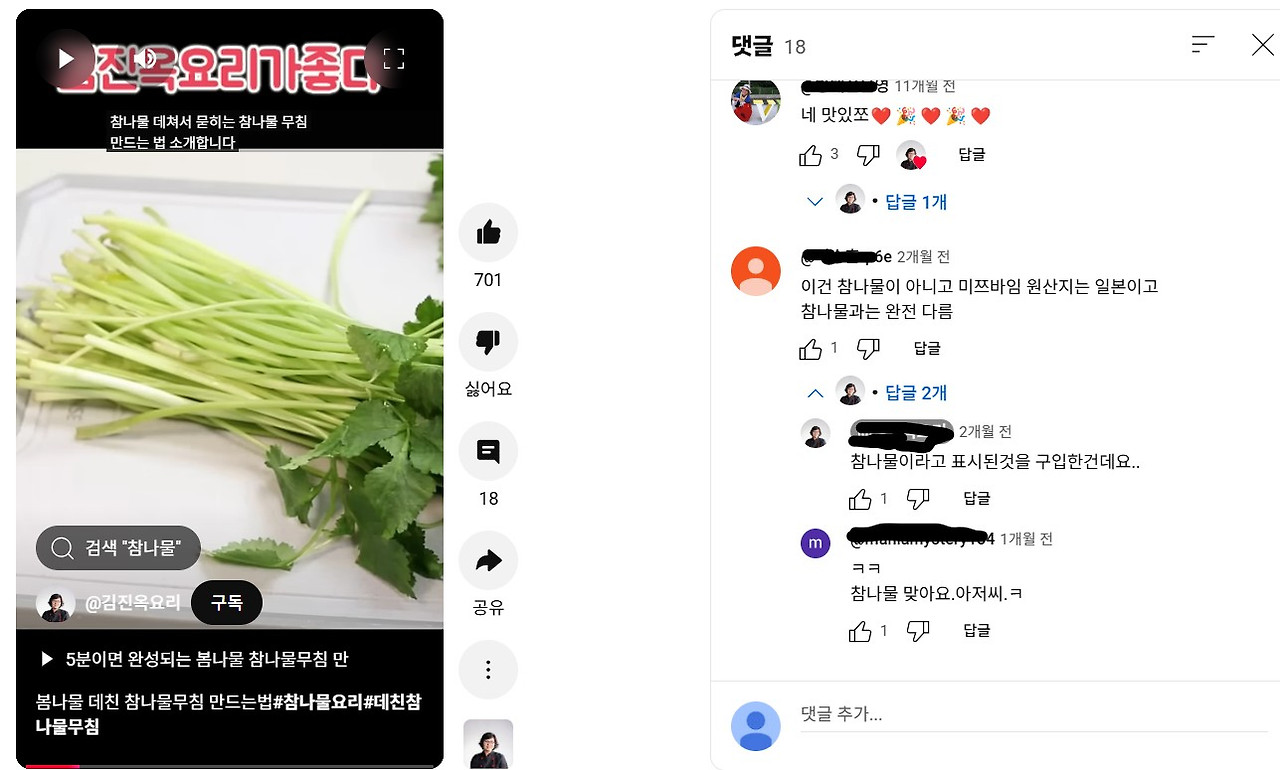This screenshot has height=770, width=1280.
Task: Click the dislike 싫어요 button
Action: pyautogui.click(x=488, y=343)
